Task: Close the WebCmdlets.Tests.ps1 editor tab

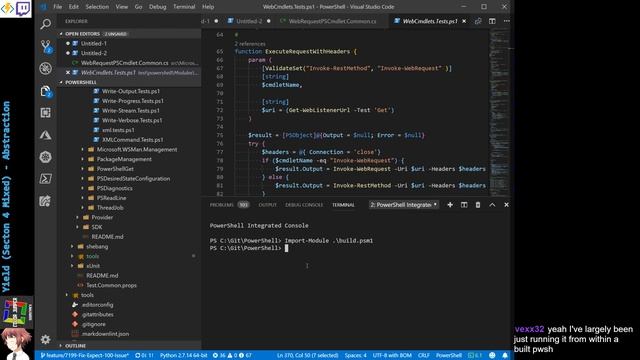Action: pyautogui.click(x=464, y=21)
